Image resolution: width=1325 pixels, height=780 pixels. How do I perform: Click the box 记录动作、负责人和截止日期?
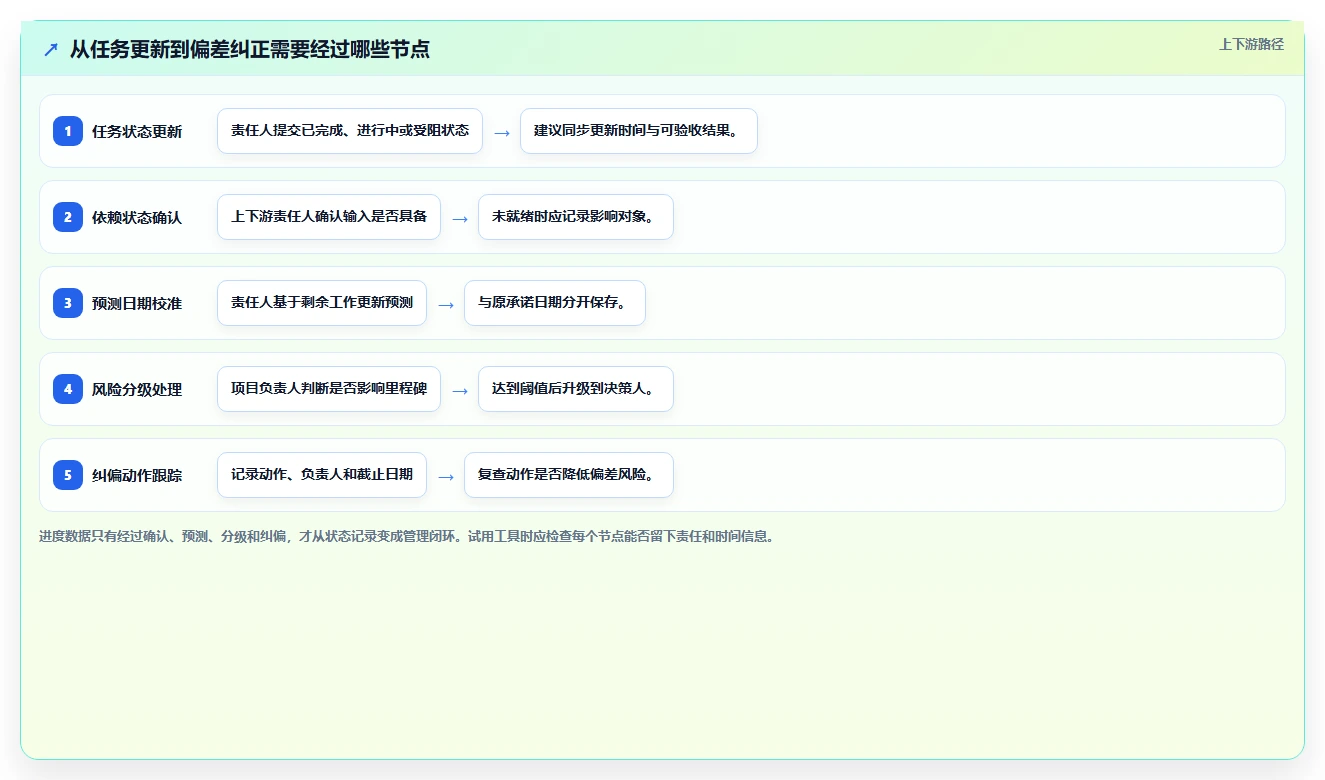tap(322, 475)
